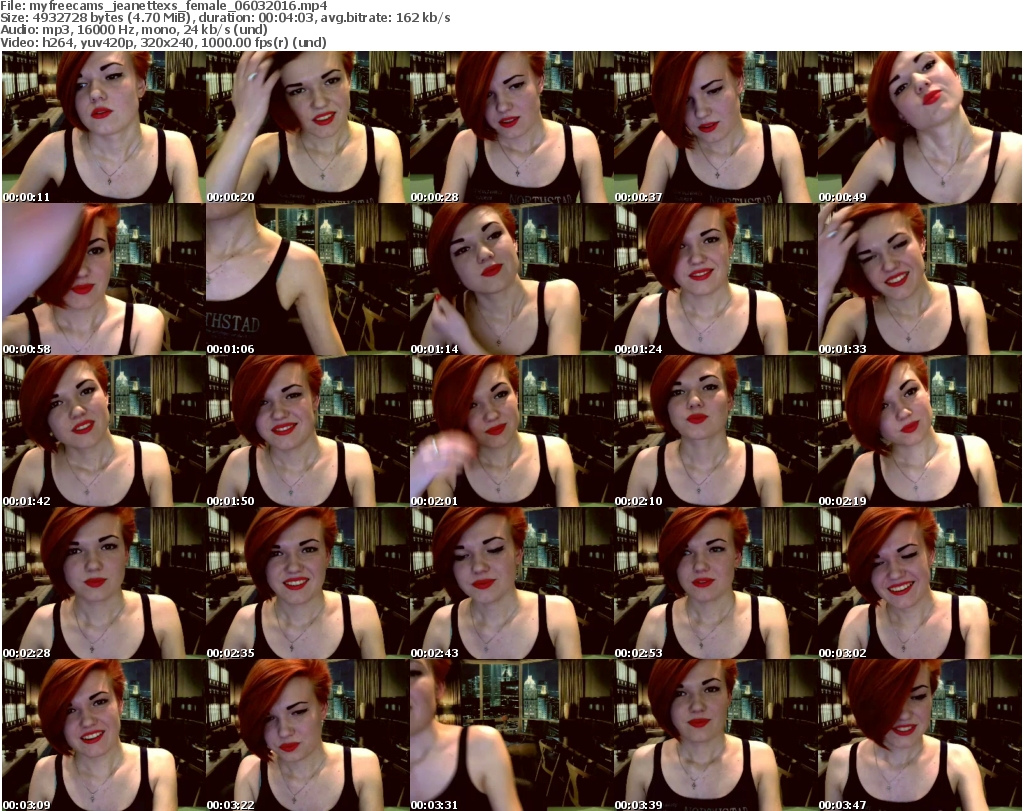Viewport: 1024px width, 811px height.
Task: Open the frame at 00:02:19
Action: click(x=919, y=431)
